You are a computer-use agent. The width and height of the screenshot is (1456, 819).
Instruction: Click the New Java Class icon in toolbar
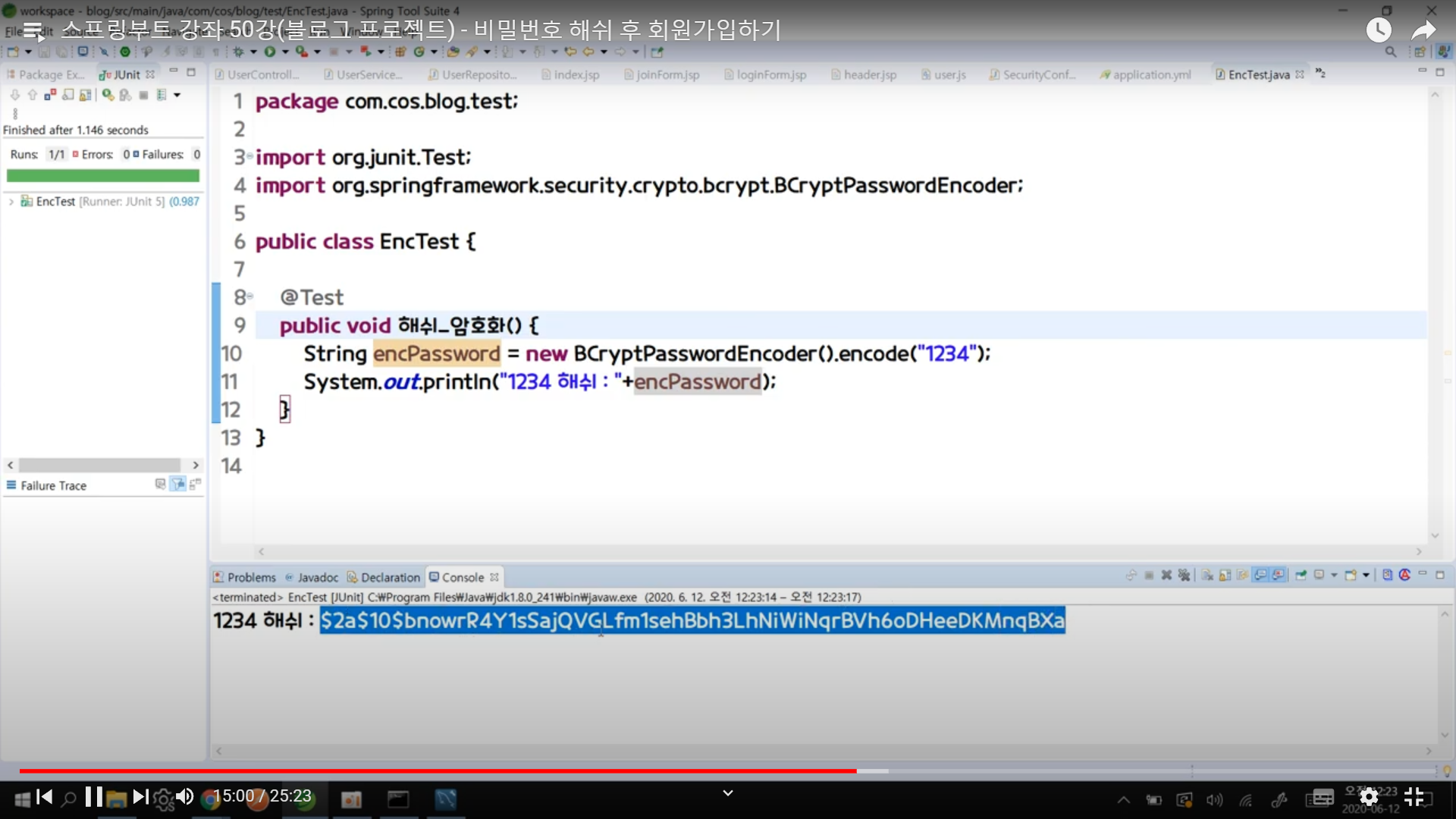tap(419, 52)
